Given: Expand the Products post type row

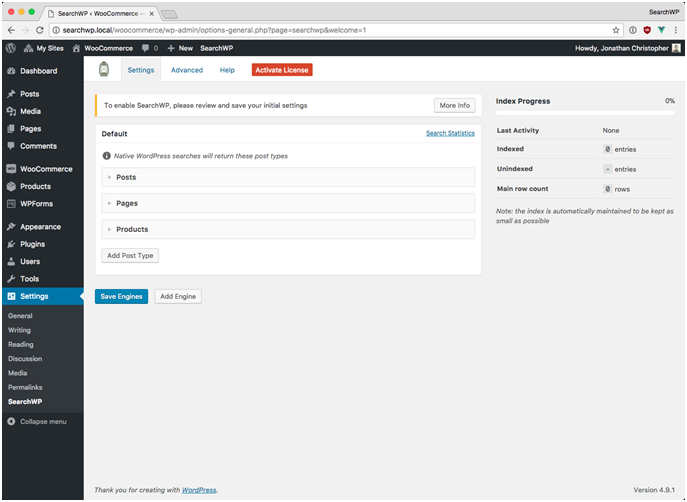Looking at the screenshot, I should click(288, 229).
